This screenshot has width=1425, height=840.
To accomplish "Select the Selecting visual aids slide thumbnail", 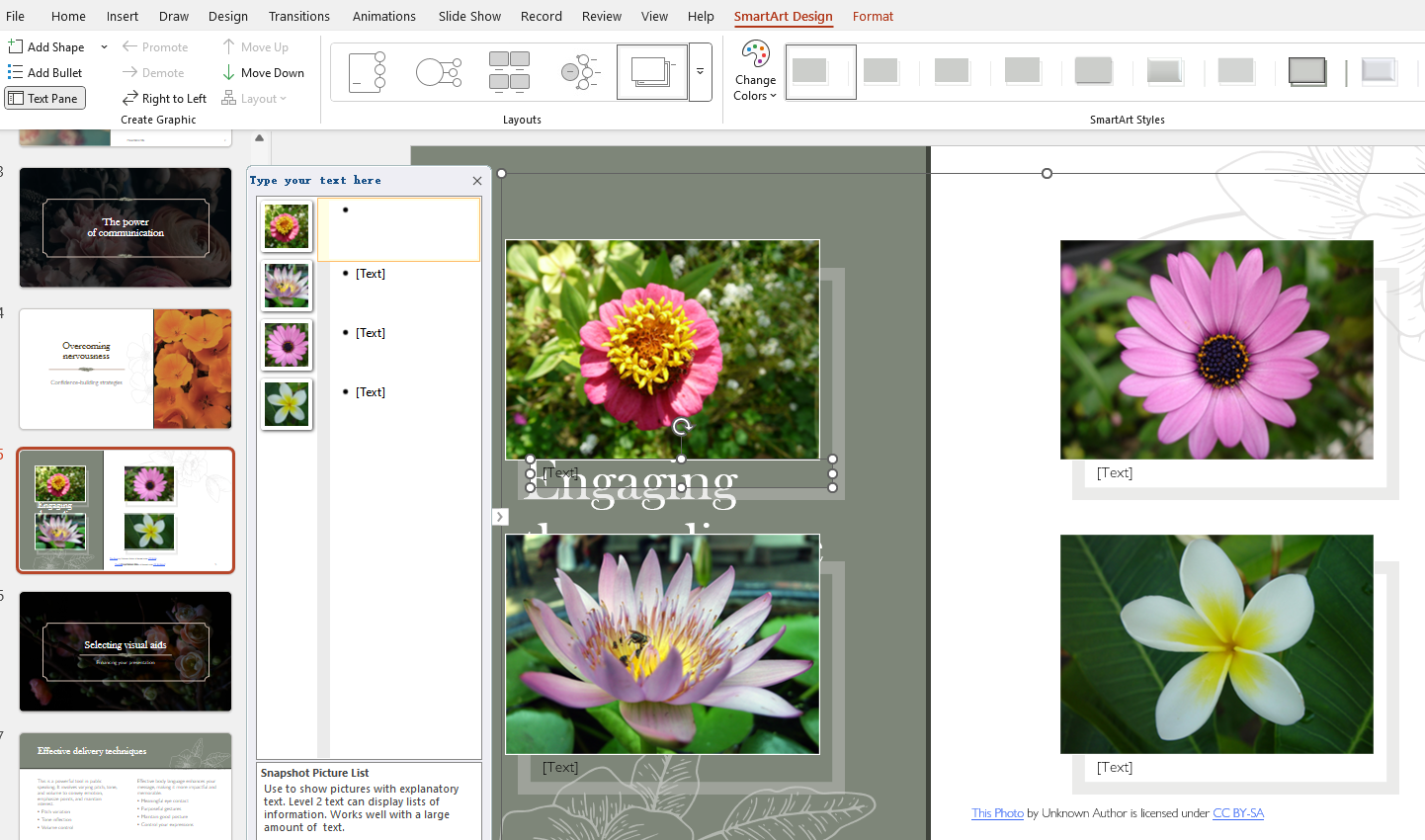I will [x=126, y=651].
